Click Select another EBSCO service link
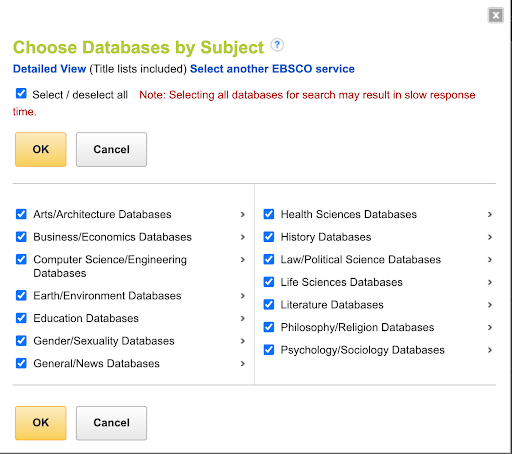The height and width of the screenshot is (454, 512). point(272,69)
